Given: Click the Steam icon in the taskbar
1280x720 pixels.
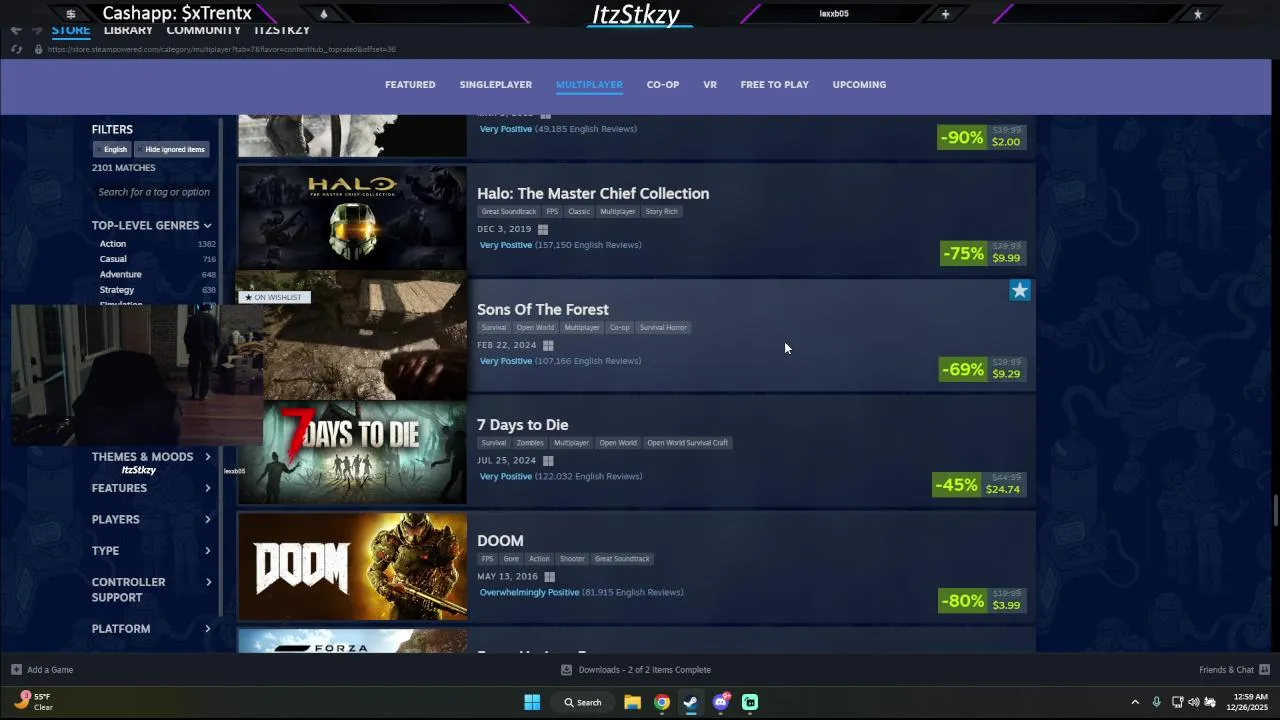Looking at the screenshot, I should pyautogui.click(x=691, y=702).
